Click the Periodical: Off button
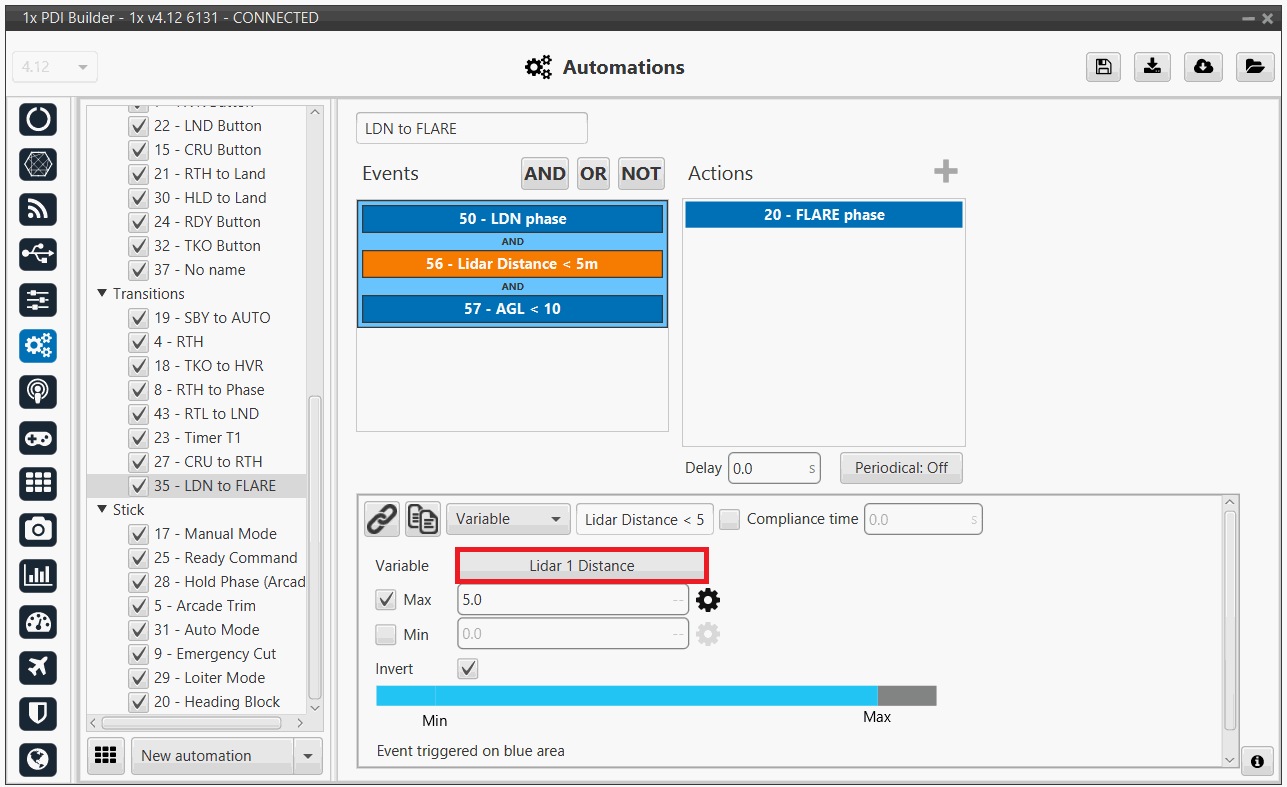Viewport: 1287px width, 787px height. coord(901,468)
